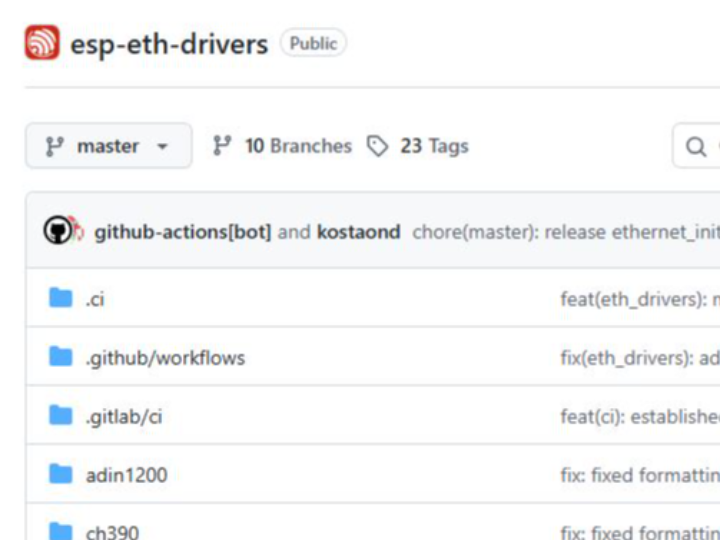Image resolution: width=720 pixels, height=540 pixels.
Task: View the 10 Branches list
Action: pyautogui.click(x=283, y=146)
